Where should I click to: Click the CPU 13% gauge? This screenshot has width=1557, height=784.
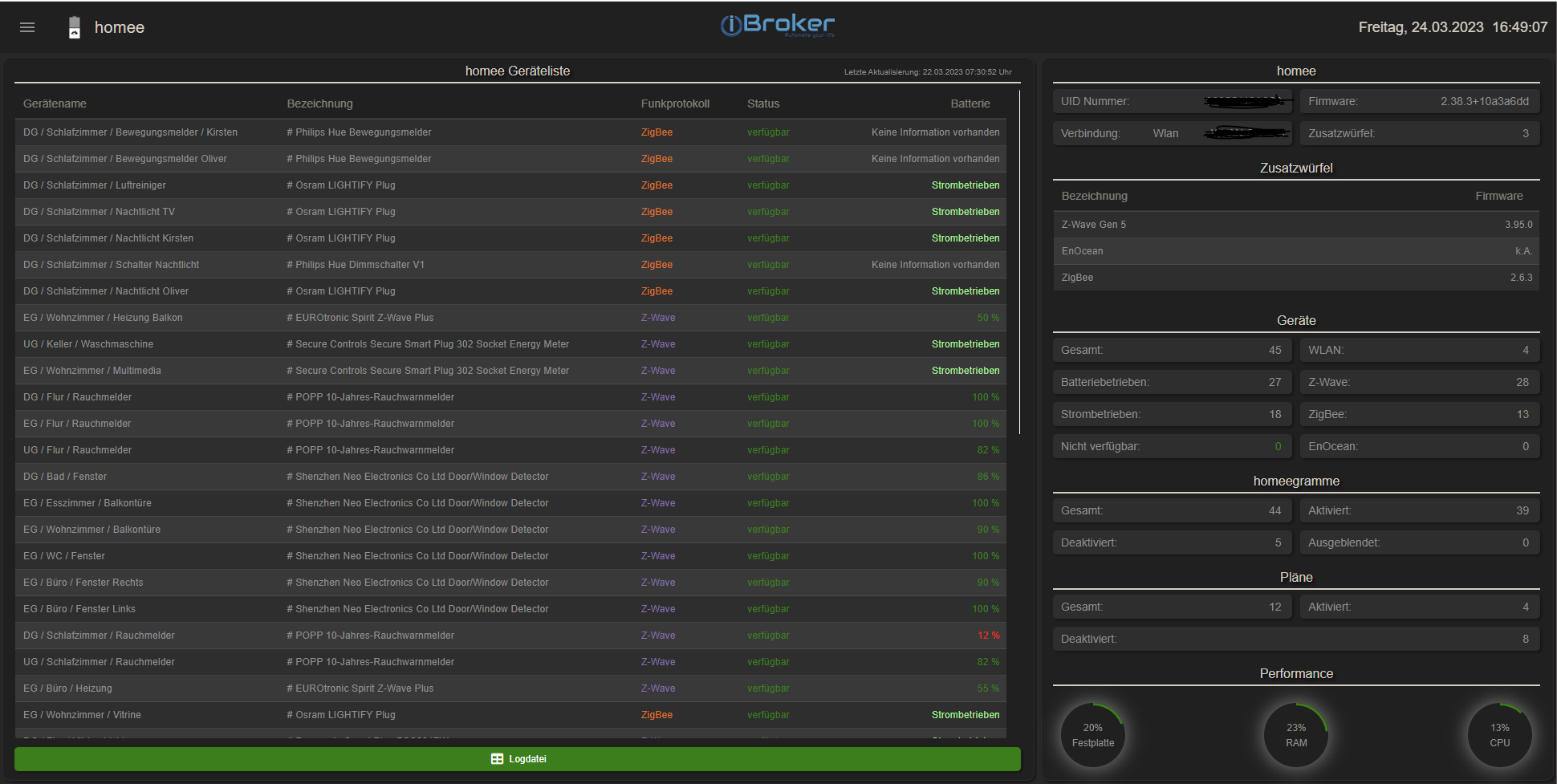click(1500, 735)
